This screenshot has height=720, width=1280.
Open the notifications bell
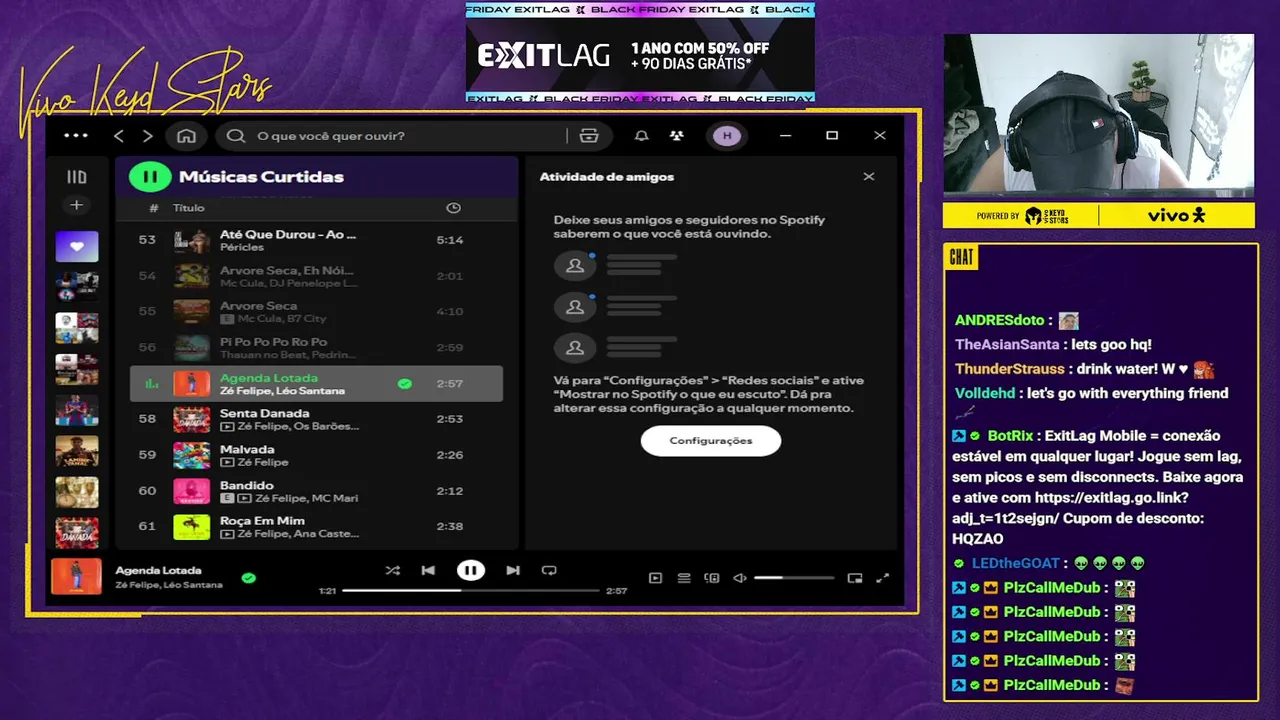pyautogui.click(x=642, y=136)
